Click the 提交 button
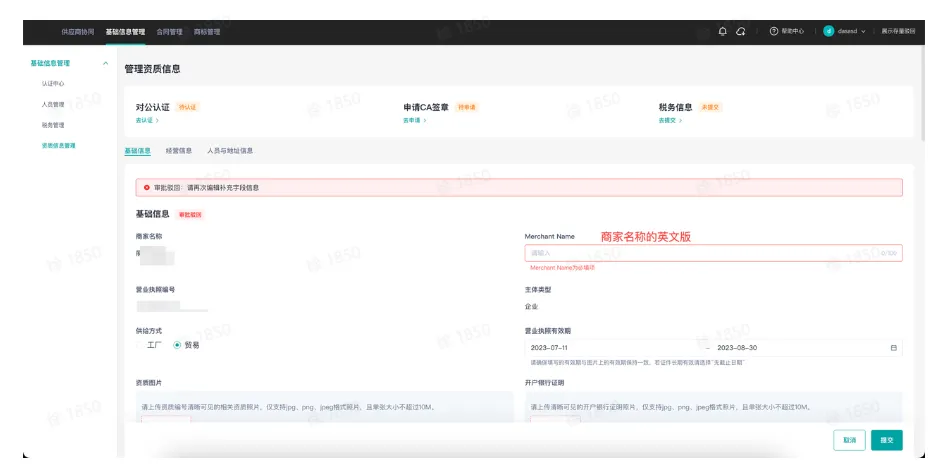Viewport: 942px width, 465px height. (887, 440)
